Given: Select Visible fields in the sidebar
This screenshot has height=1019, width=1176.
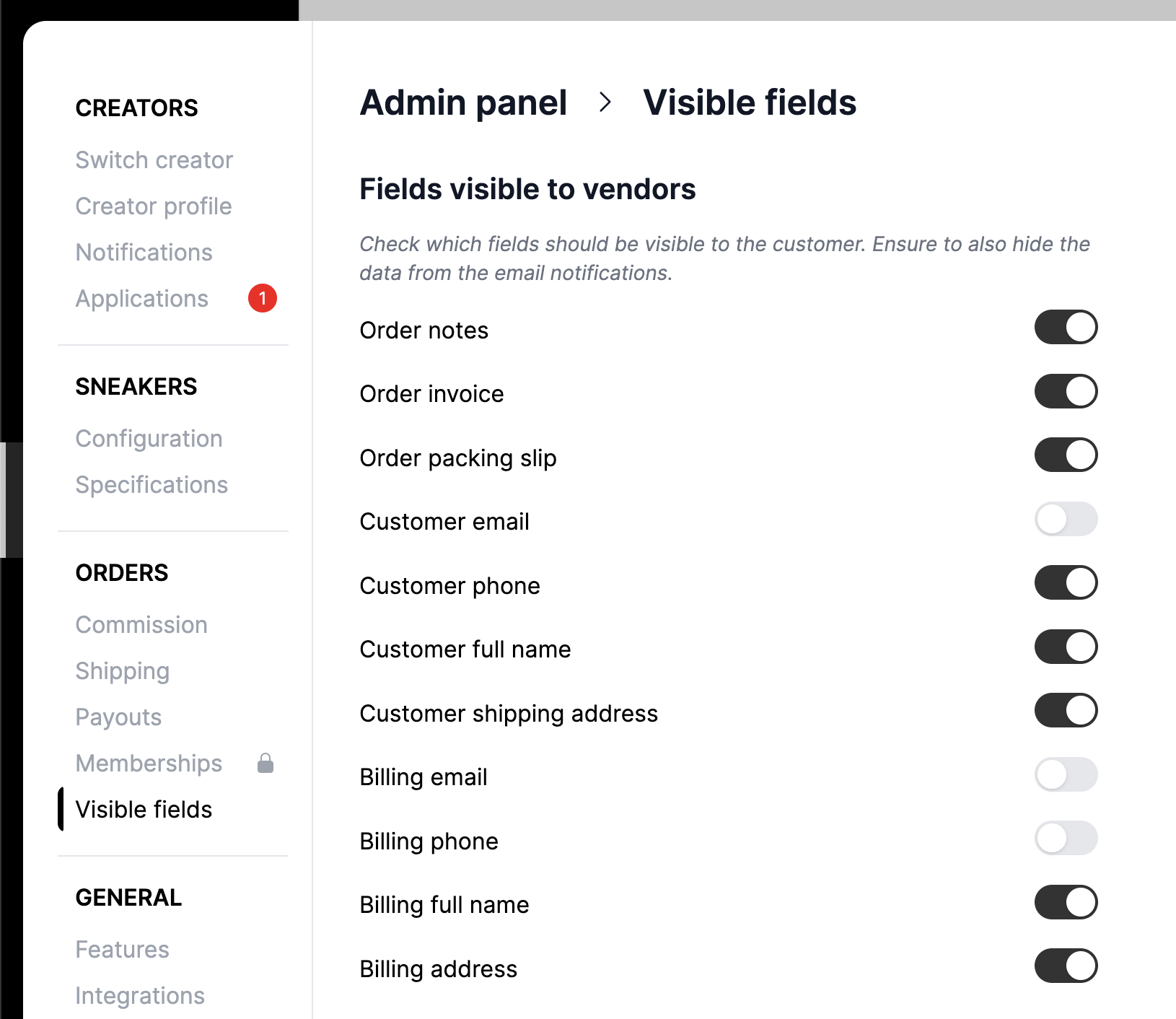Looking at the screenshot, I should pyautogui.click(x=144, y=809).
